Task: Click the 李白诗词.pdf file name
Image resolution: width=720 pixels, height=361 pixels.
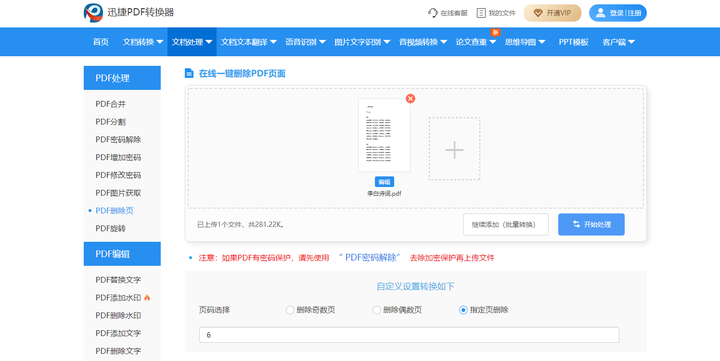Action: click(384, 194)
